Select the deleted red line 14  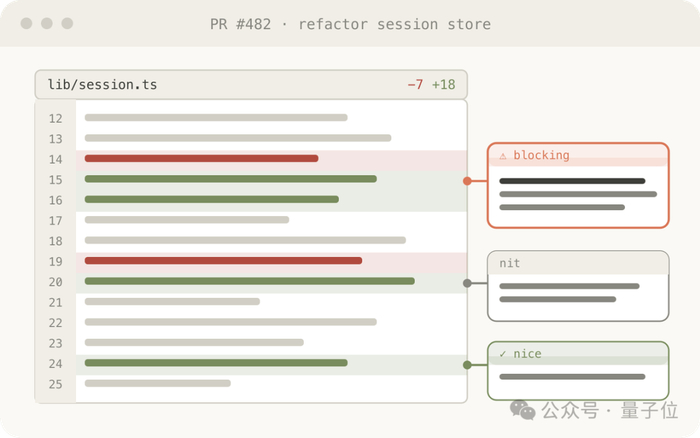pyautogui.click(x=271, y=159)
